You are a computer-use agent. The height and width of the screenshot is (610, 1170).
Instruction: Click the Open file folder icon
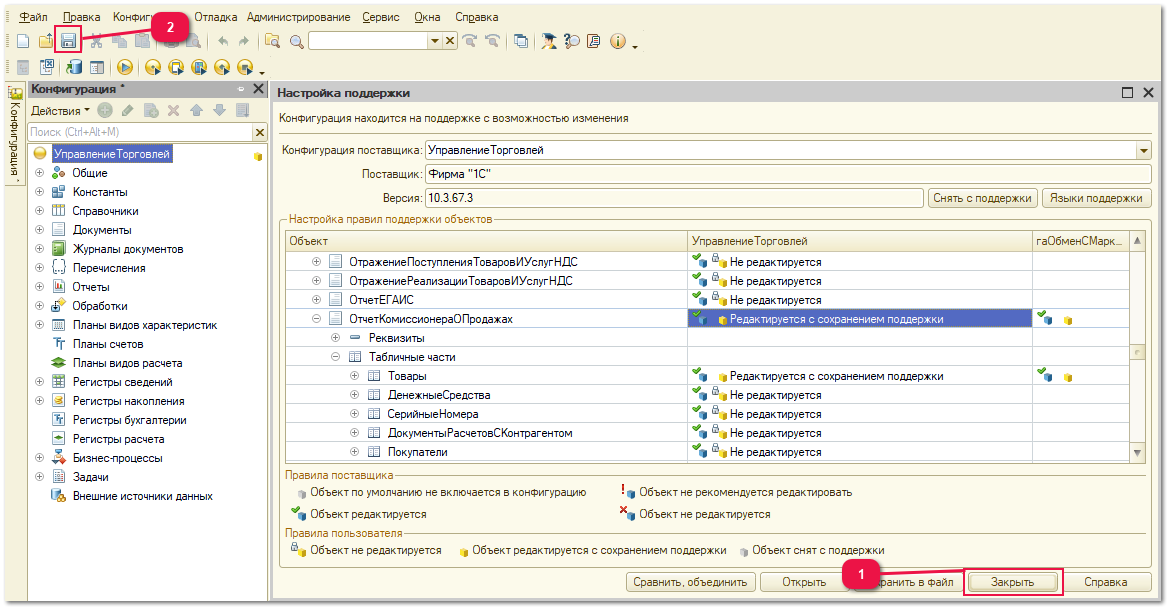pos(46,41)
